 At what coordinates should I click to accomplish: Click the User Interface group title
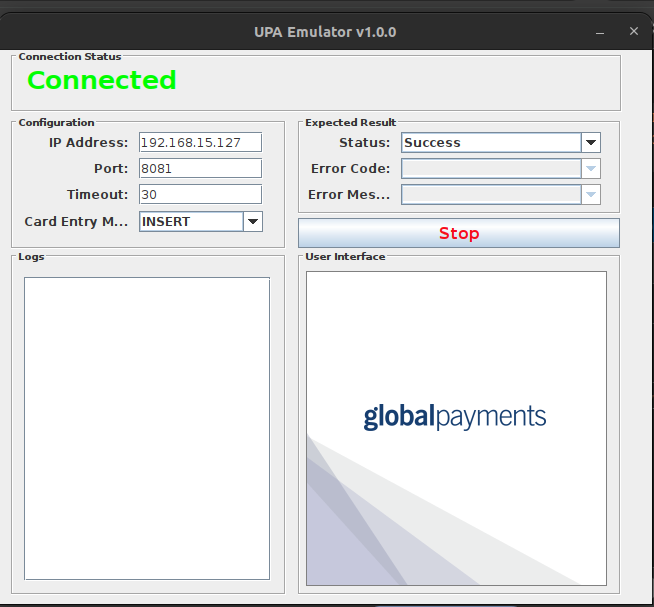coord(345,257)
